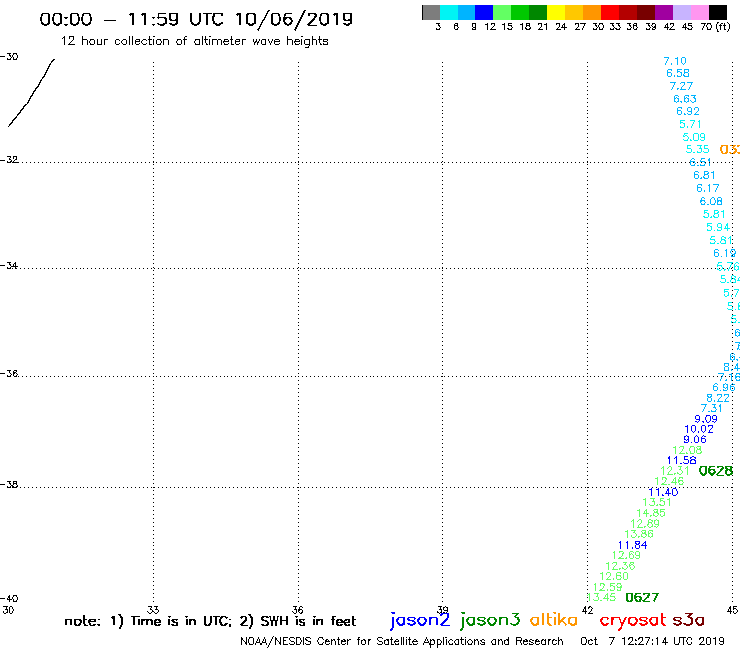Click the wave height value 9.06
This screenshot has height=650, width=740.
pyautogui.click(x=695, y=439)
